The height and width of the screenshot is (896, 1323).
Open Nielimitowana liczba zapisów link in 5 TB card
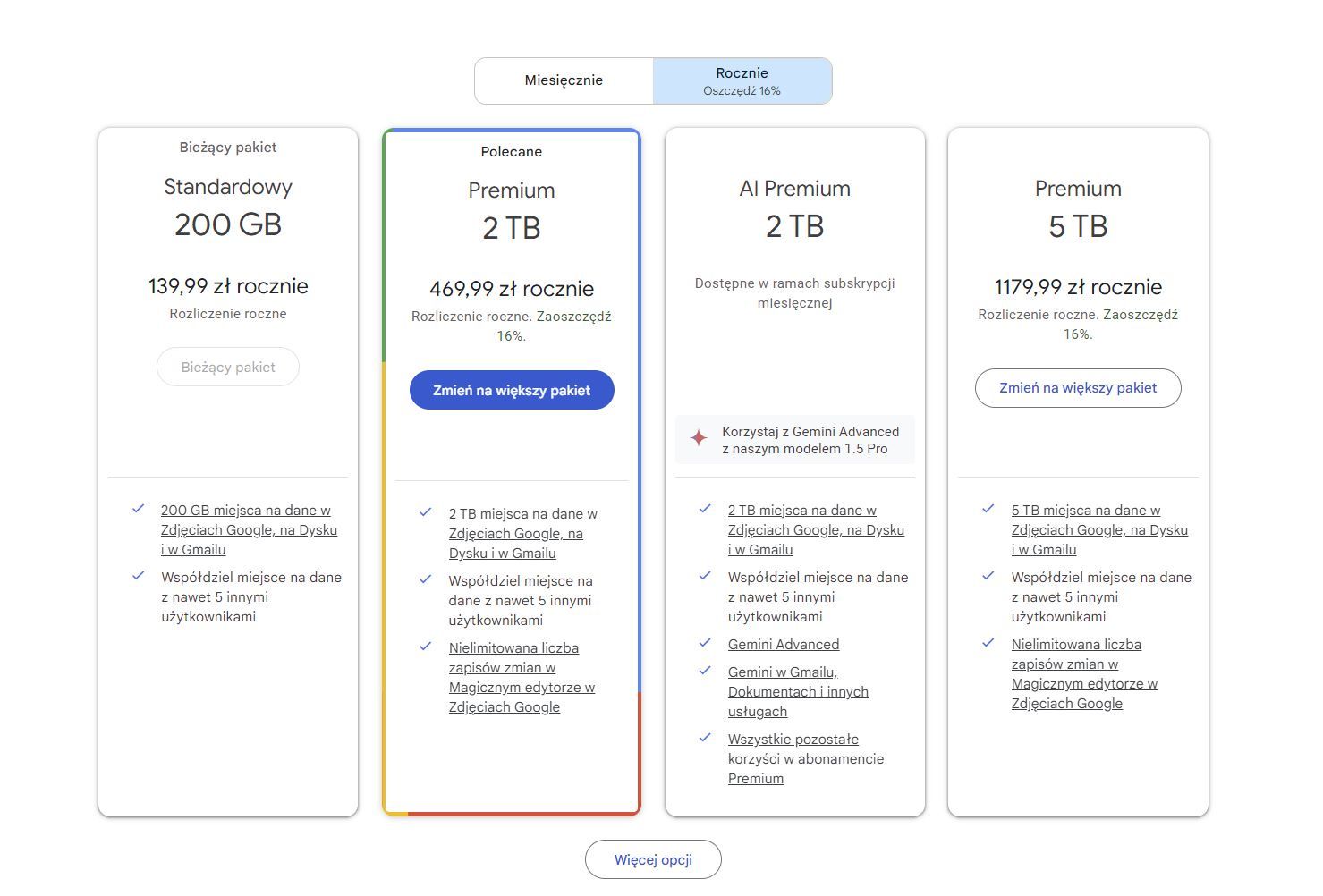click(1084, 673)
